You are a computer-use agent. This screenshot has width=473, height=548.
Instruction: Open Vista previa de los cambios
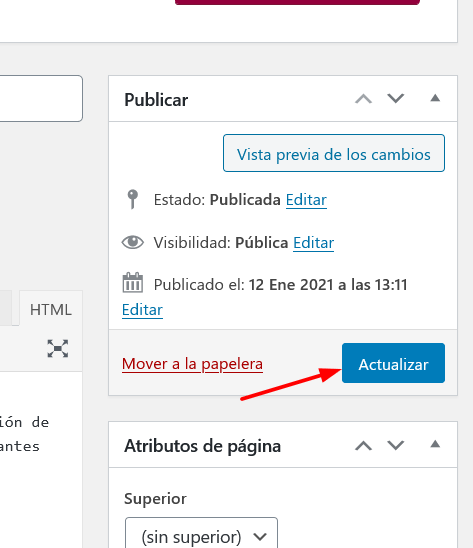[x=334, y=153]
